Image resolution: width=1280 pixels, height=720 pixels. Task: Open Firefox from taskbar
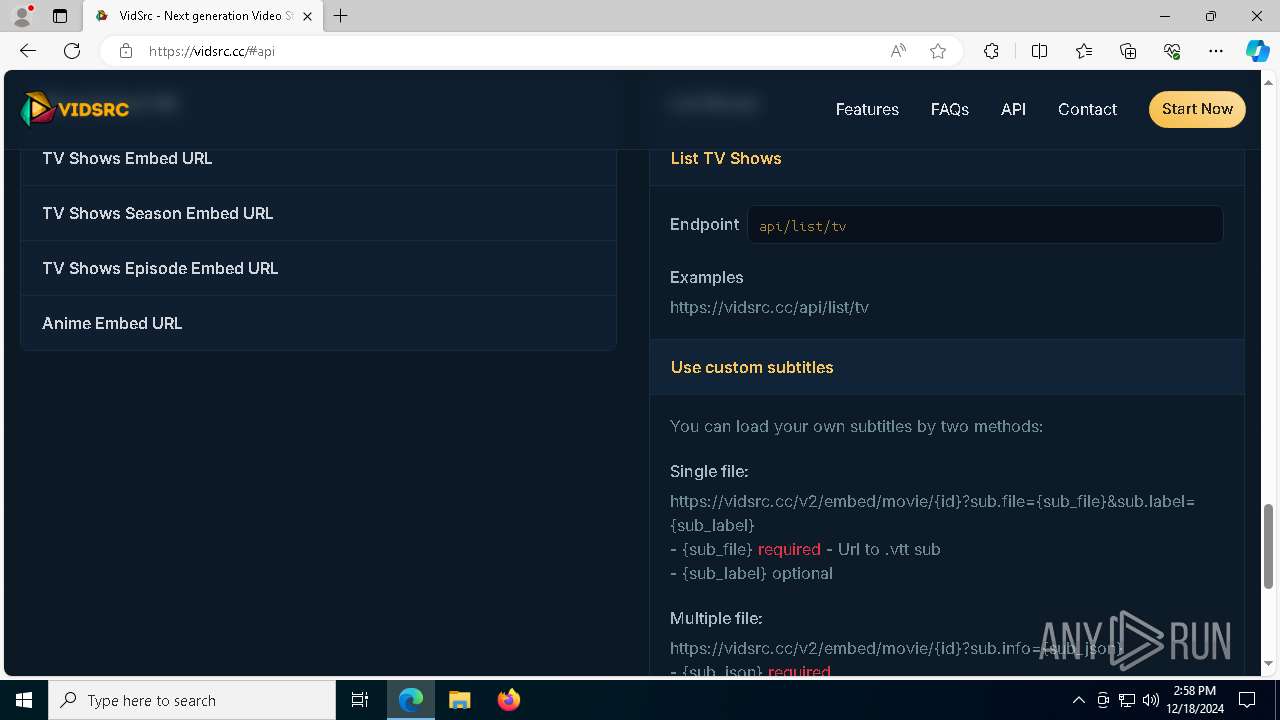click(508, 700)
